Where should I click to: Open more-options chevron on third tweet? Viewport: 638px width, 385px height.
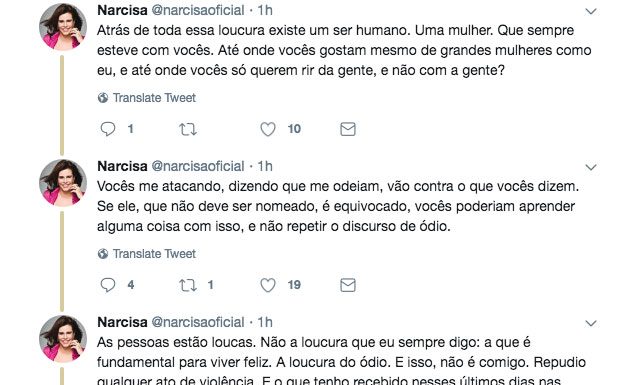591,323
